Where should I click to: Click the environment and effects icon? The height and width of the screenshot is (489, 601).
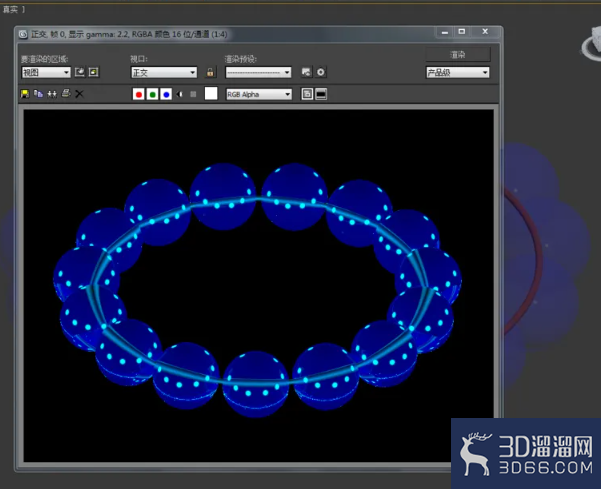pyautogui.click(x=321, y=72)
